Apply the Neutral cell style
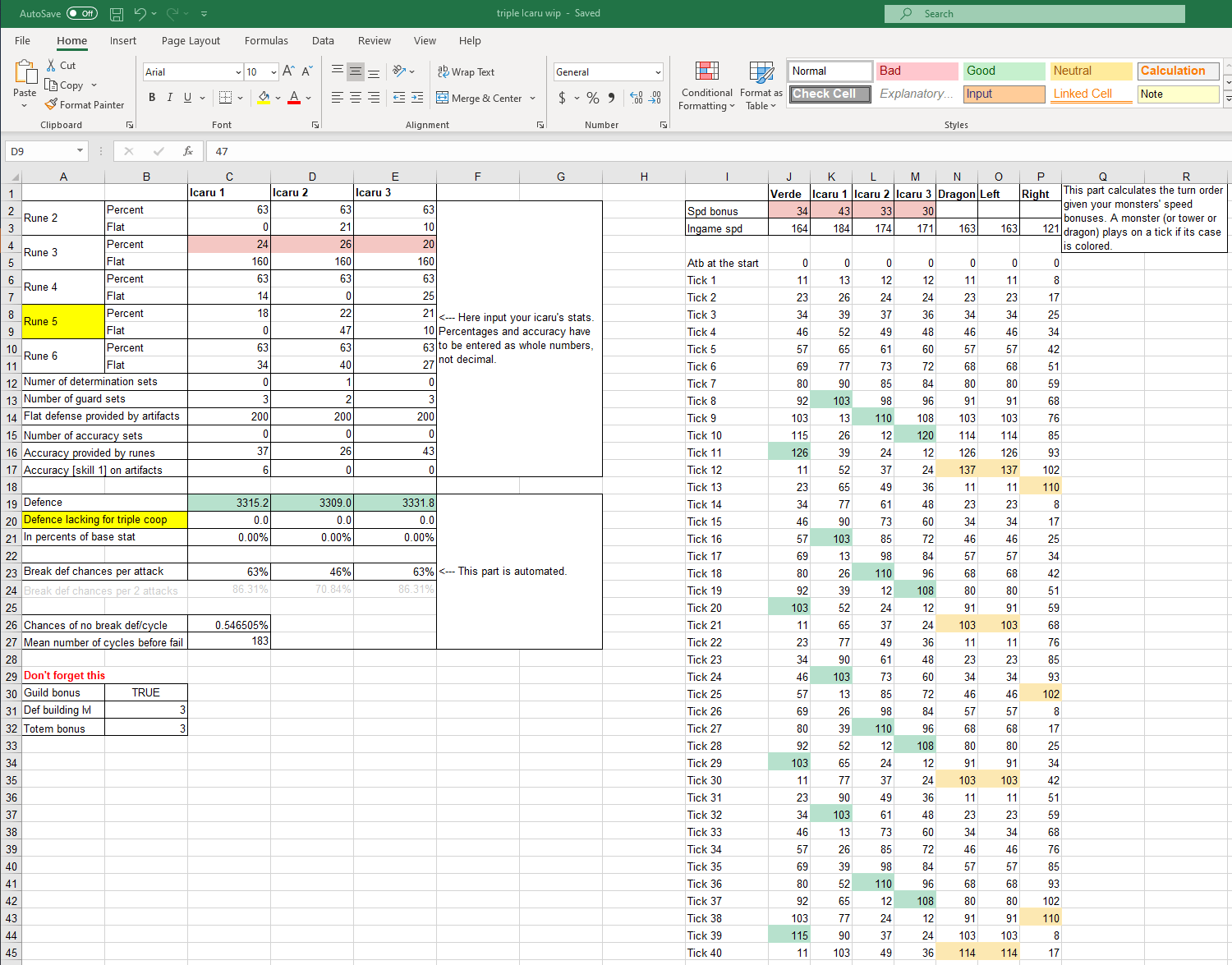 point(1091,71)
